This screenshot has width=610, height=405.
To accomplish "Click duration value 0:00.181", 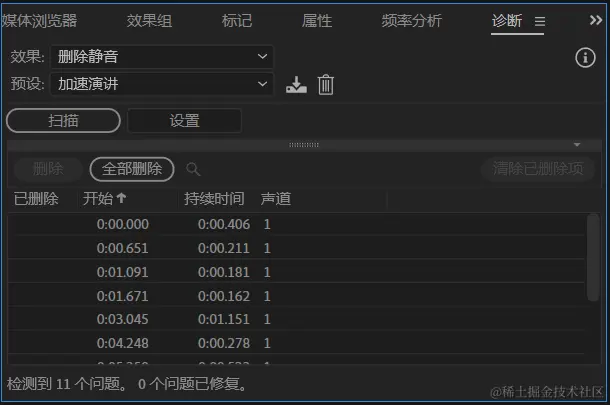I will 224,272.
